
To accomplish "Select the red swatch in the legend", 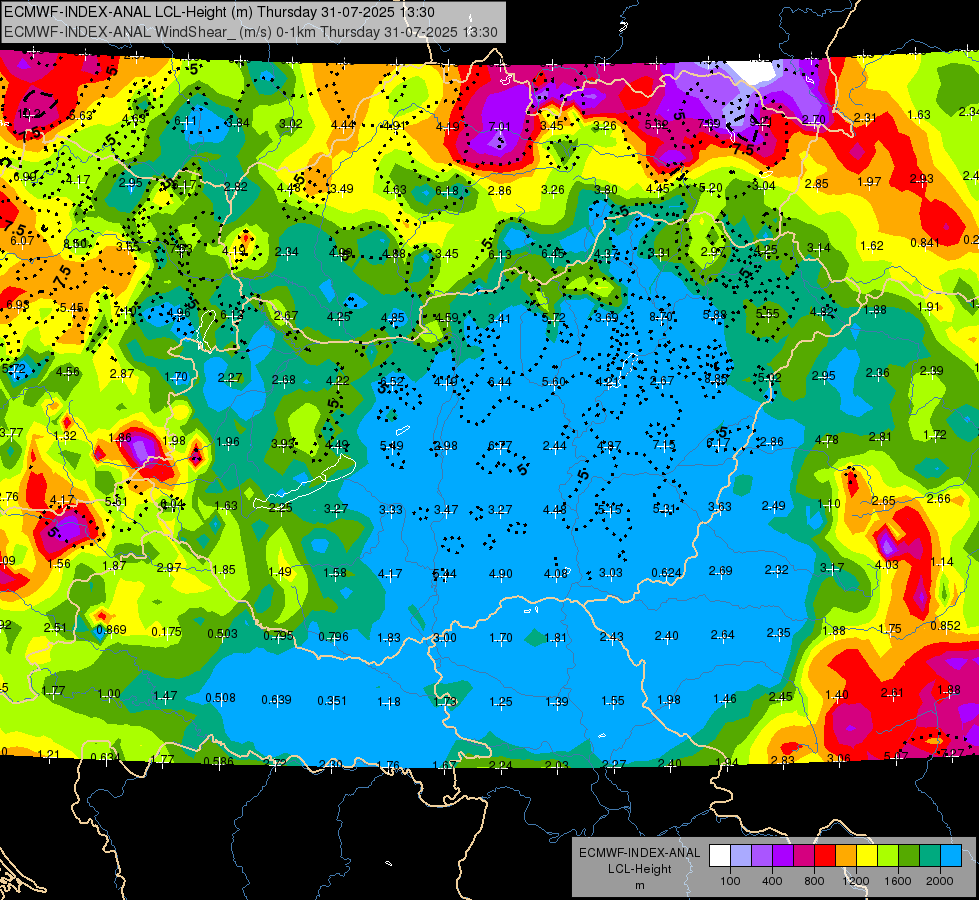I will tap(825, 856).
